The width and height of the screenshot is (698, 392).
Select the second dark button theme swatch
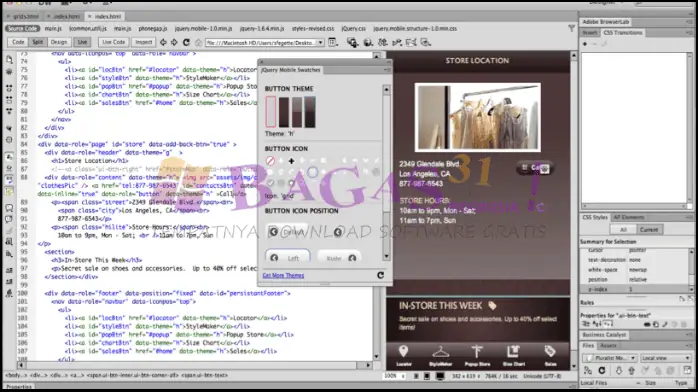[284, 112]
